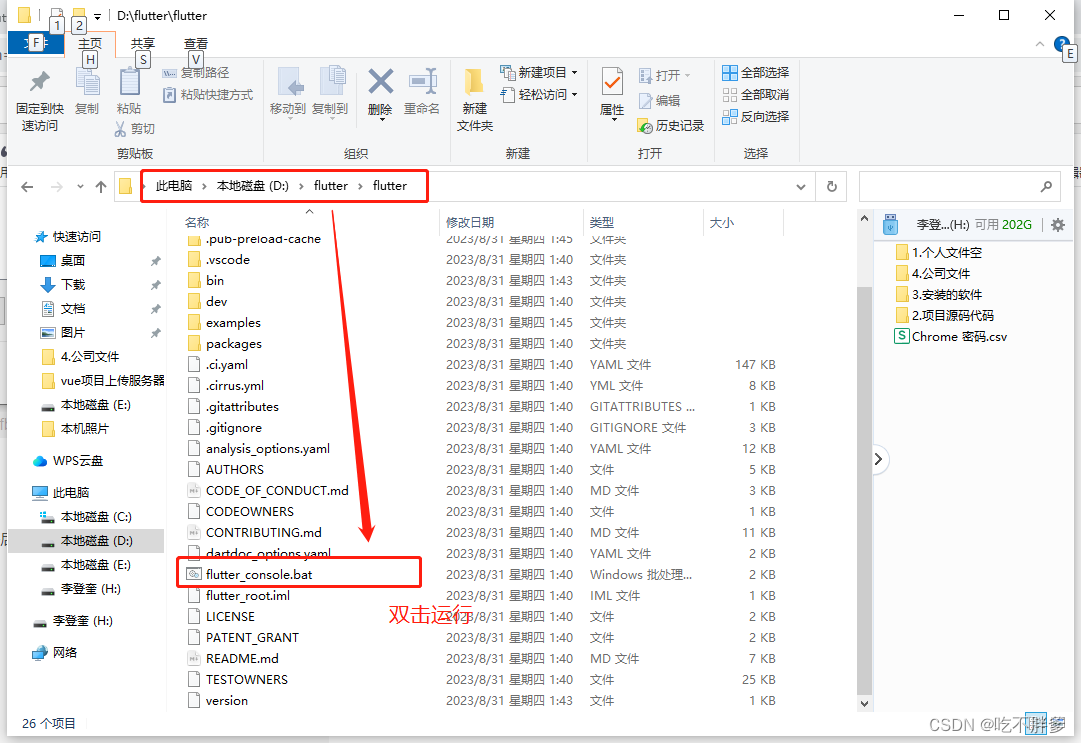This screenshot has height=743, width=1081.
Task: Click This PC breadcrumb segment
Action: click(174, 186)
